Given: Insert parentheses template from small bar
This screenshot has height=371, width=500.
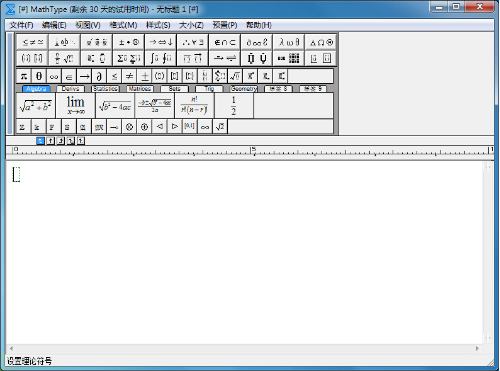Looking at the screenshot, I should (x=159, y=76).
